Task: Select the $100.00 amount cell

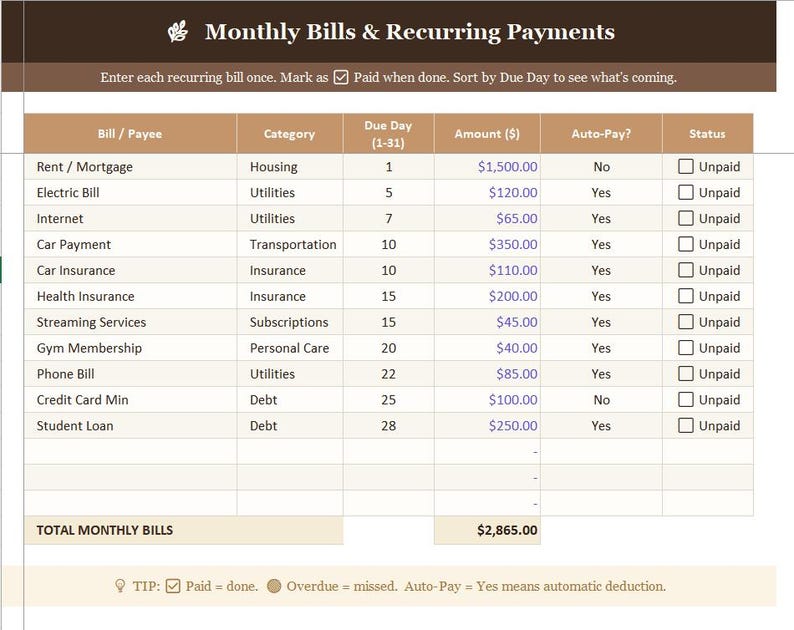Action: [x=487, y=399]
